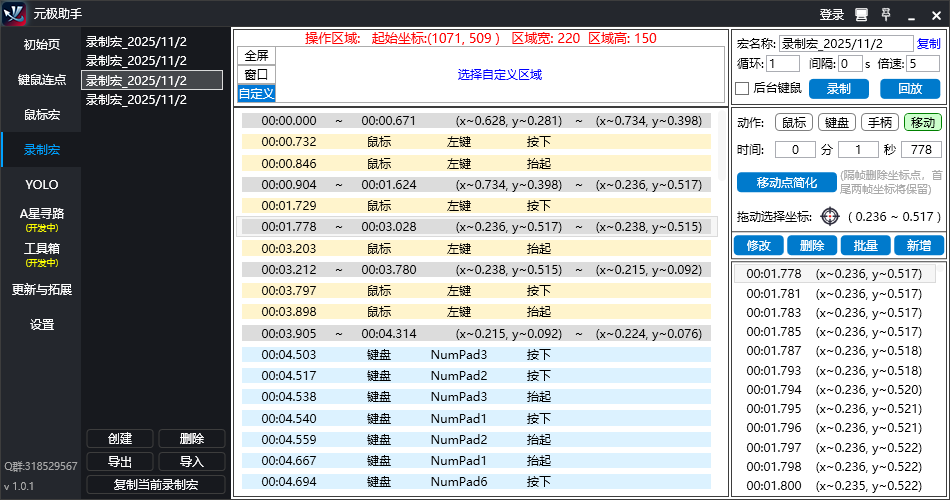Screen dimensions: 950x500
Task: Click the 删除 button in action editor
Action: point(812,245)
